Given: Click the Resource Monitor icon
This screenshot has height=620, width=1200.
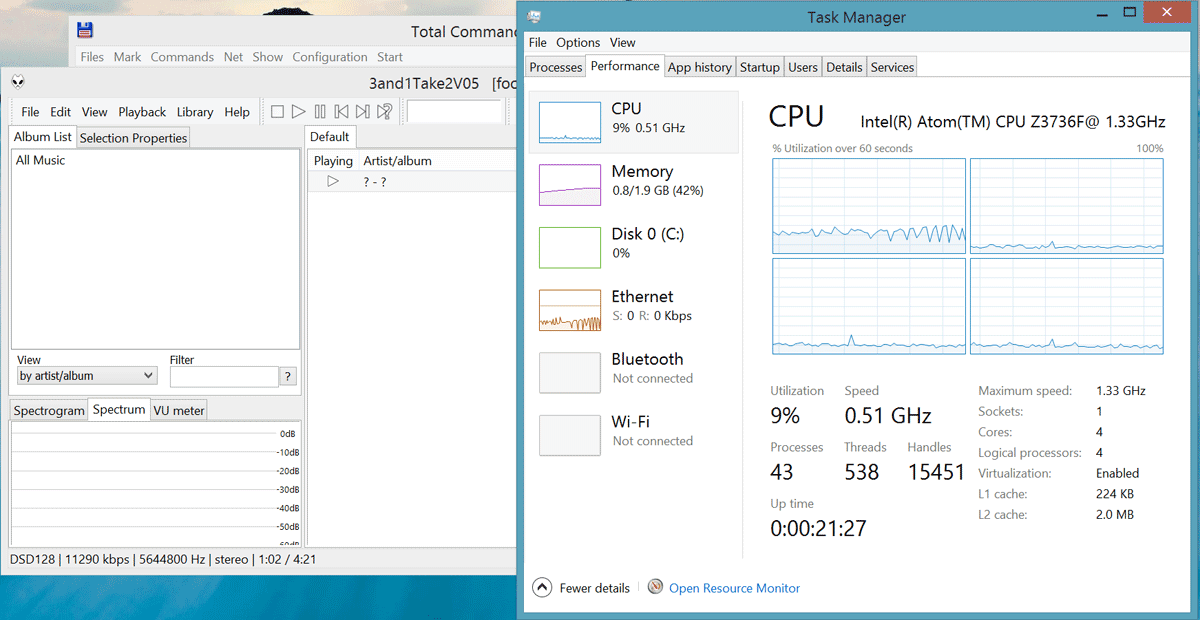Looking at the screenshot, I should tap(656, 587).
